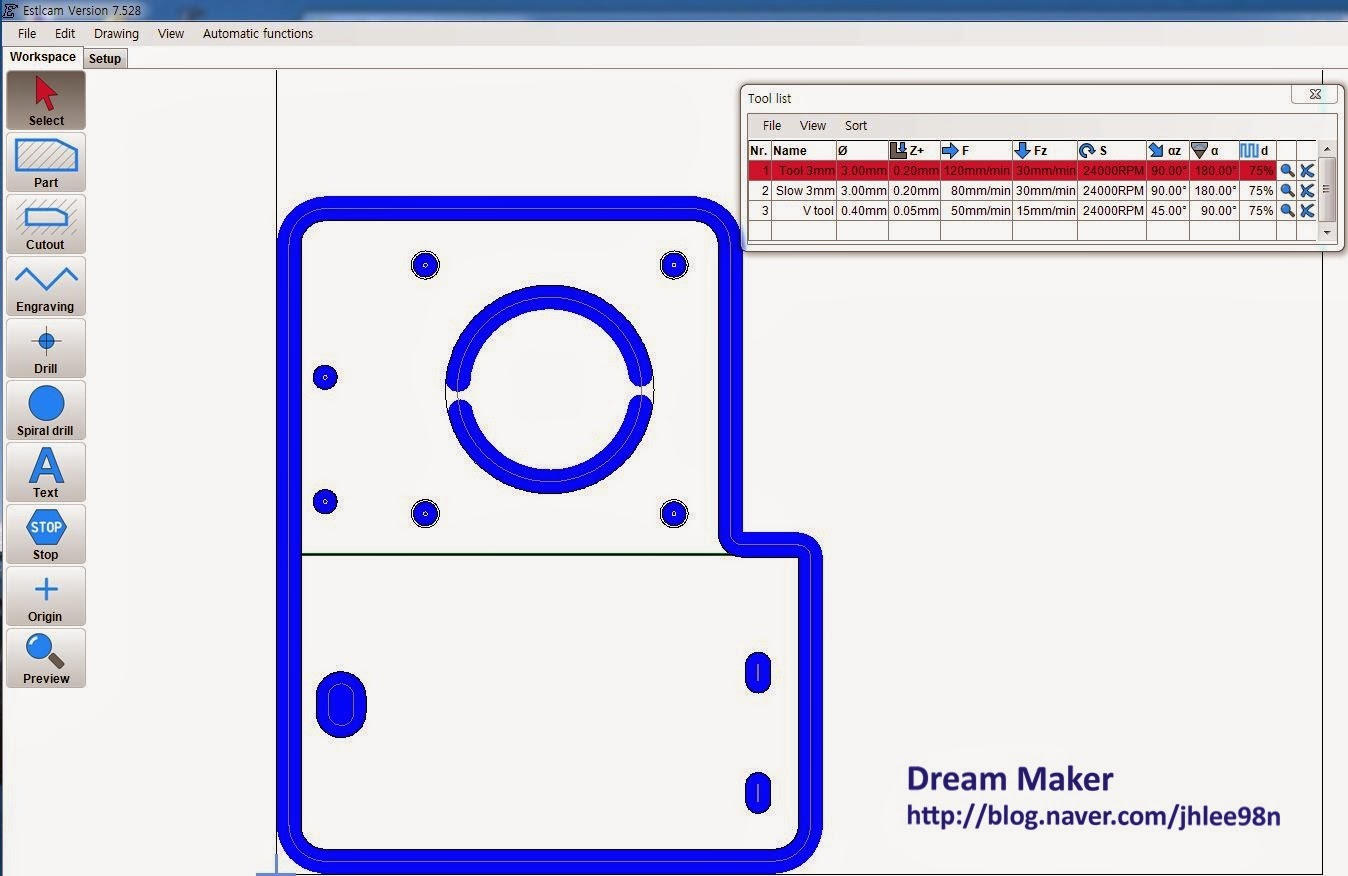Open the Drawing menu
Viewport: 1348px width, 876px height.
tap(115, 33)
